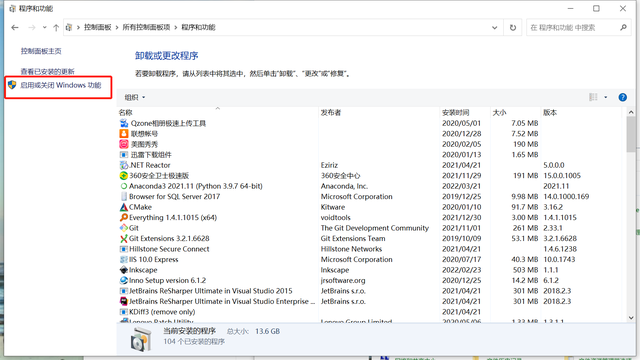Click the Hillstone Secure Connect icon
This screenshot has height=360, width=640.
(124, 249)
